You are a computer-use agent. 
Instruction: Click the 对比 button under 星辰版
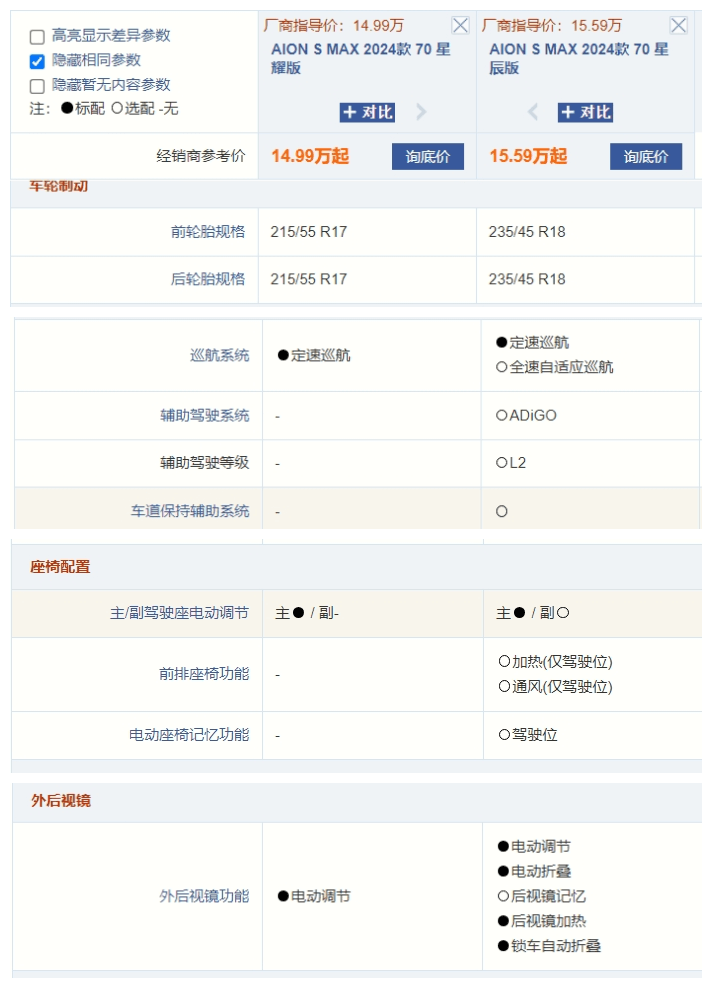[585, 112]
